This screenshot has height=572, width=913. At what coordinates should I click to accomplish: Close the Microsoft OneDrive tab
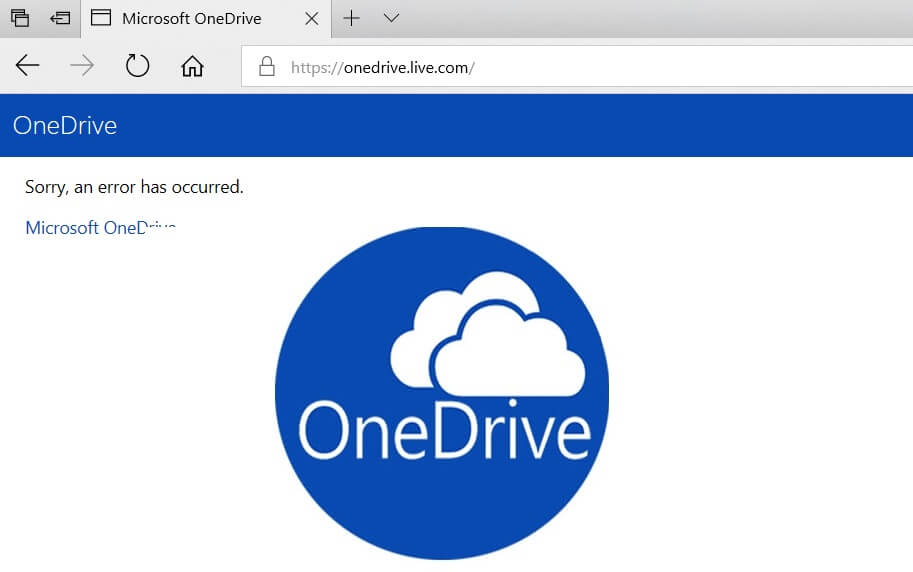pyautogui.click(x=312, y=19)
